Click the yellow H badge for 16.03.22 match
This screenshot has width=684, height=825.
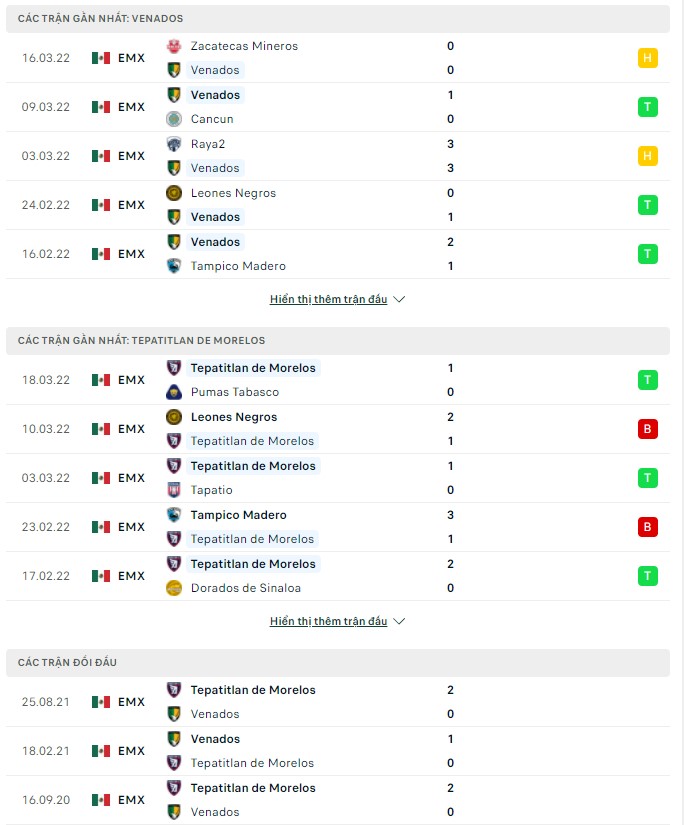pyautogui.click(x=647, y=58)
